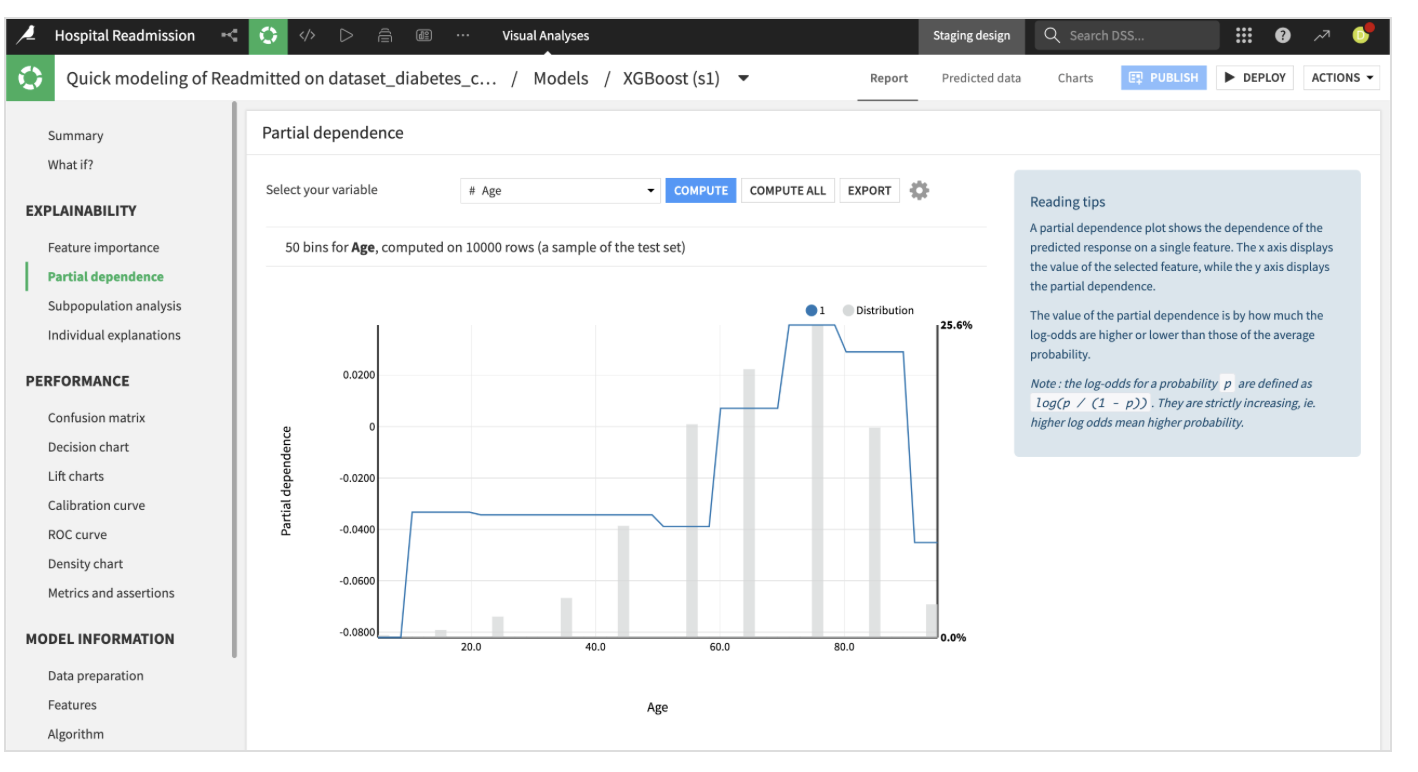Click the activity trend arrow icon
Viewport: 1418px width, 772px height.
pyautogui.click(x=1322, y=35)
